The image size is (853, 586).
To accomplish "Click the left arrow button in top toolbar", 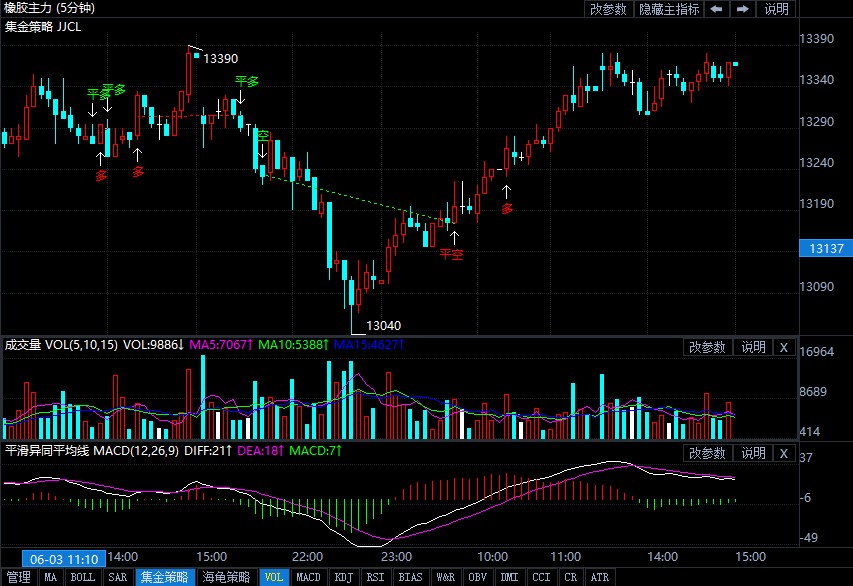I will pyautogui.click(x=717, y=9).
